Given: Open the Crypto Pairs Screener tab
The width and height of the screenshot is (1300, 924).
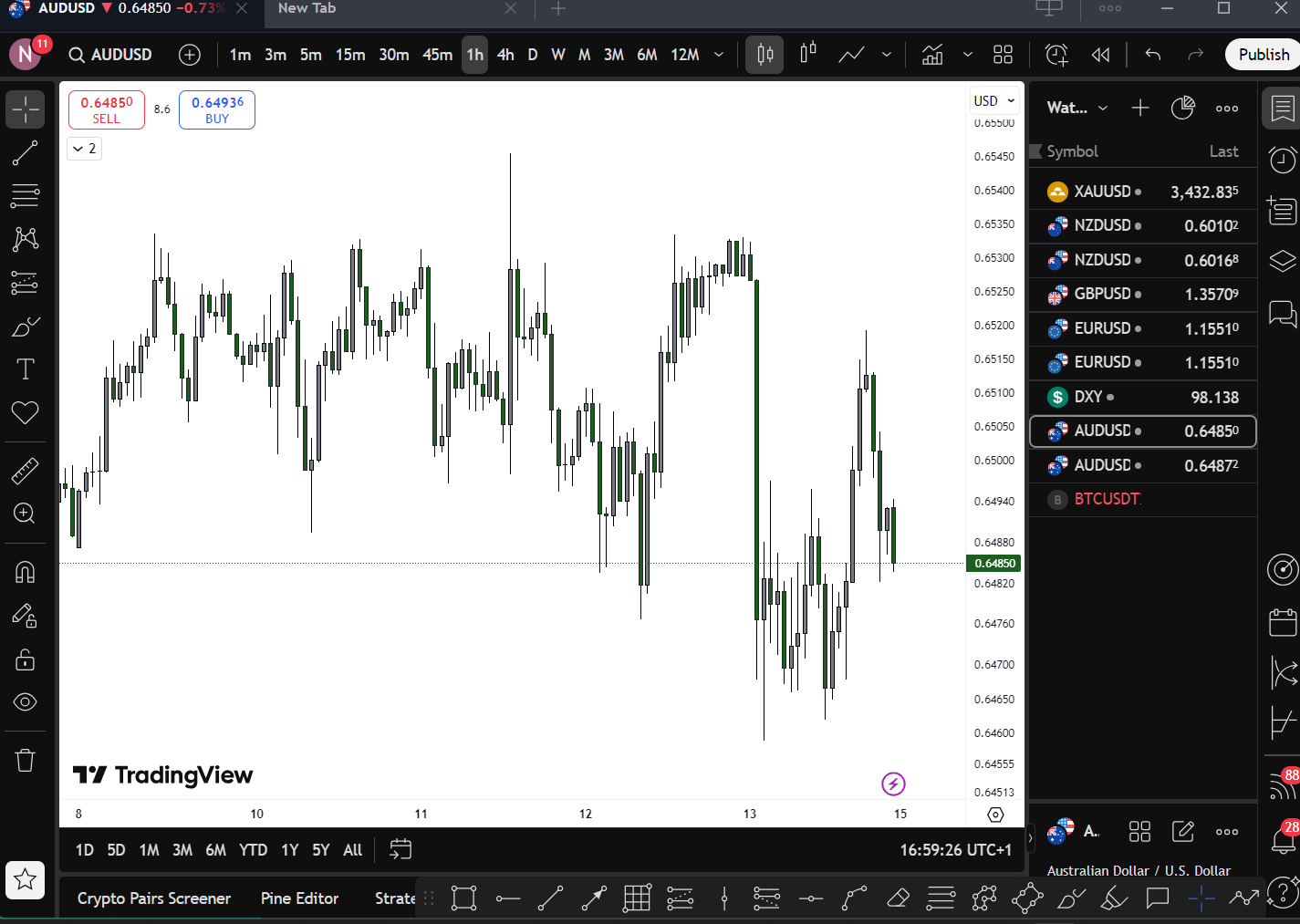Looking at the screenshot, I should [x=153, y=898].
